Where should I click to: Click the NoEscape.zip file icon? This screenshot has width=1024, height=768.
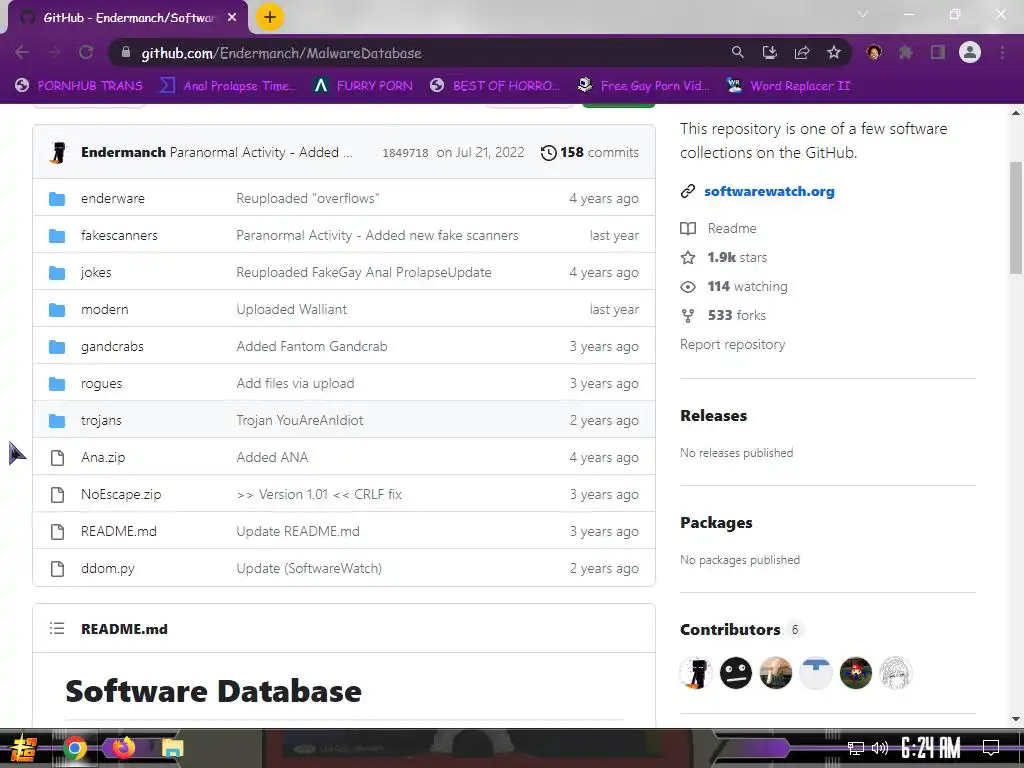(x=57, y=494)
